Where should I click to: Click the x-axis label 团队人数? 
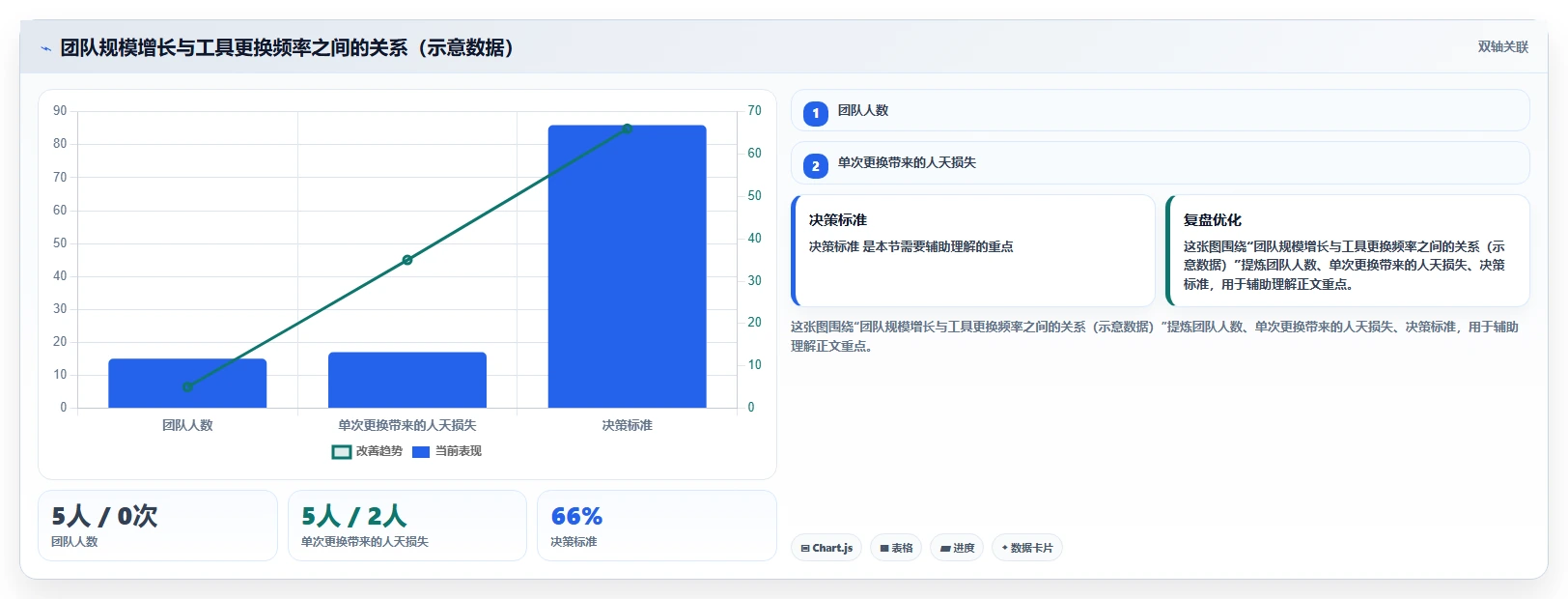pos(187,425)
